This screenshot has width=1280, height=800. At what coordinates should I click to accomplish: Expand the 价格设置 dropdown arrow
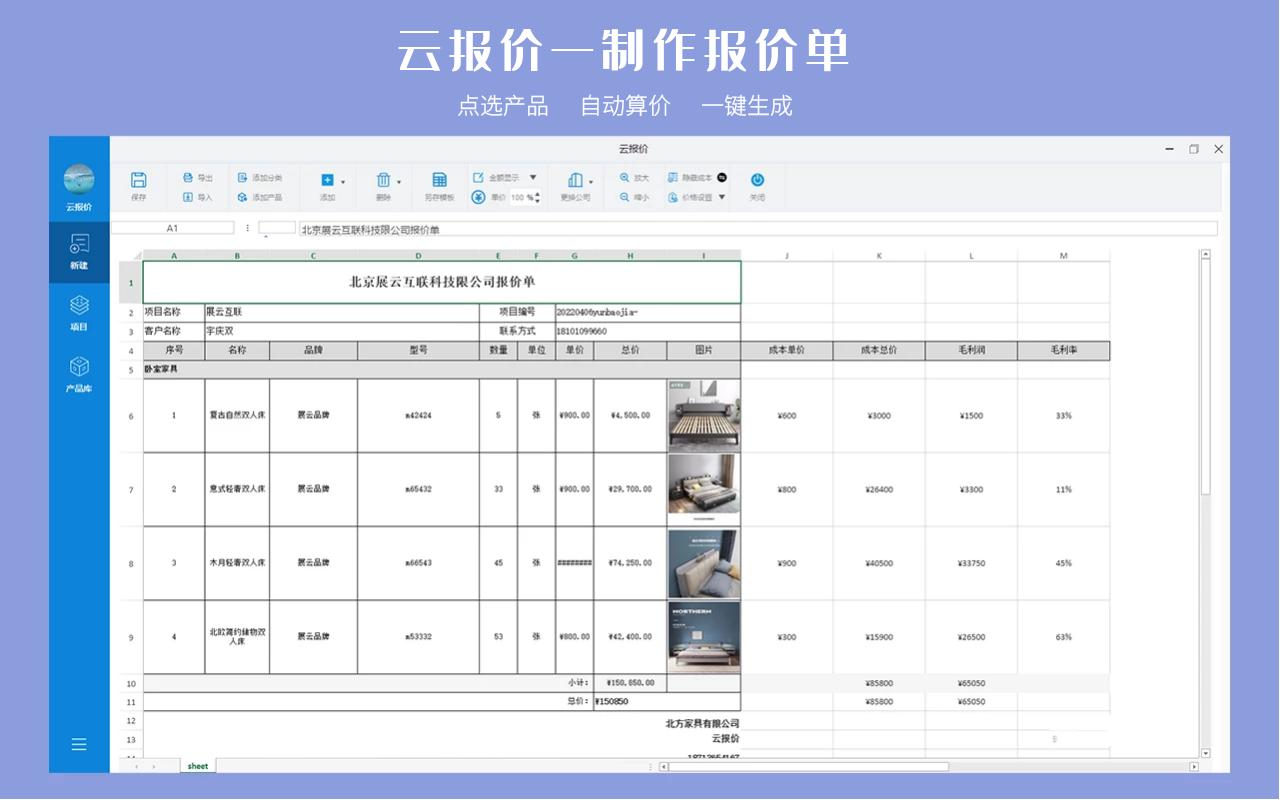pyautogui.click(x=720, y=197)
